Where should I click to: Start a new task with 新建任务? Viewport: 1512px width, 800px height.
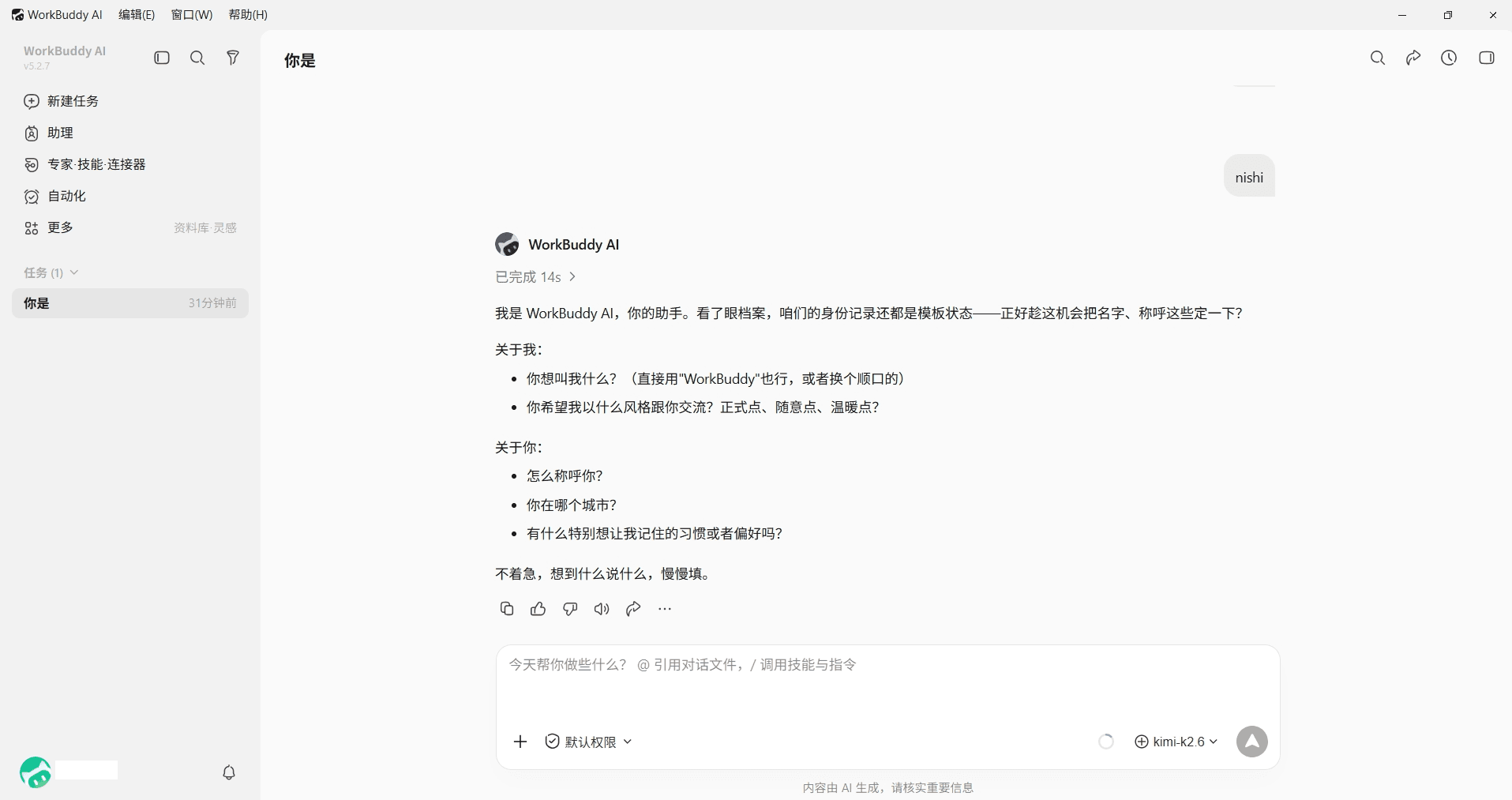(x=130, y=101)
